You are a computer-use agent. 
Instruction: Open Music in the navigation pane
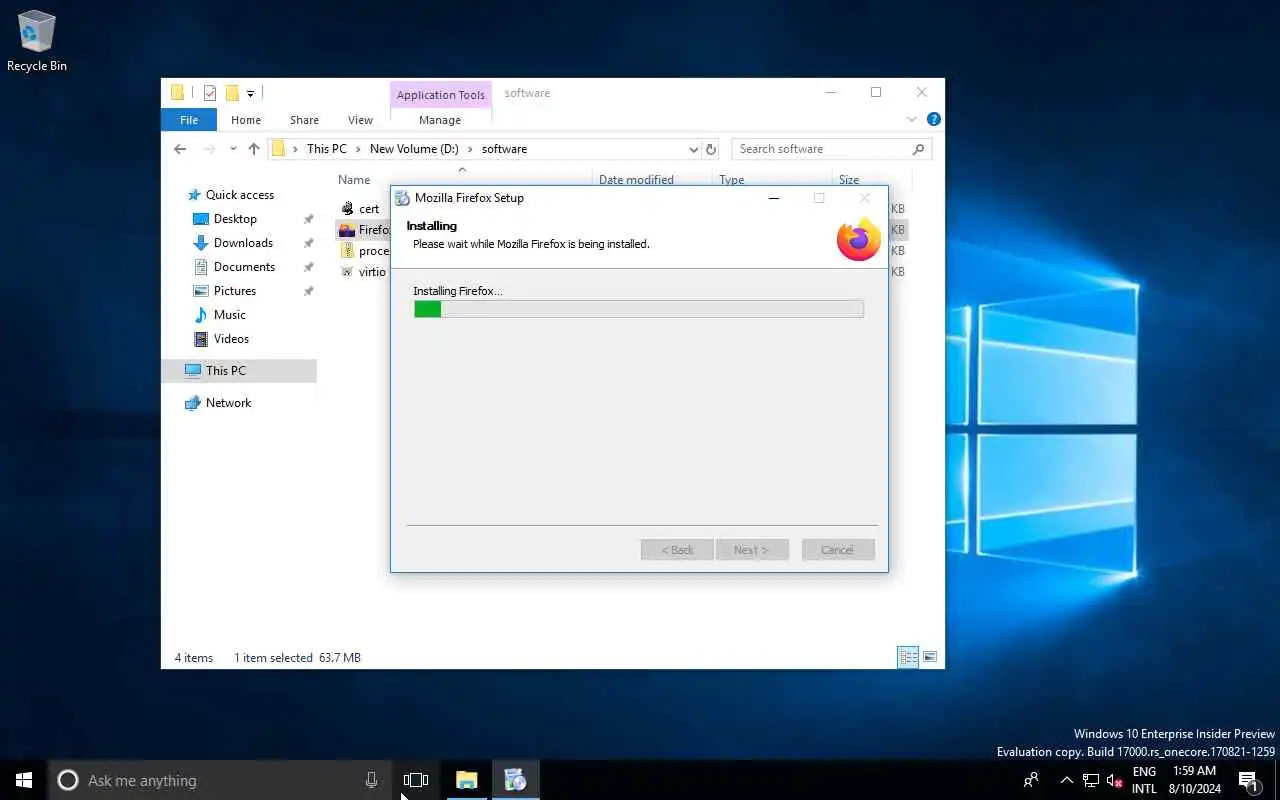click(229, 315)
